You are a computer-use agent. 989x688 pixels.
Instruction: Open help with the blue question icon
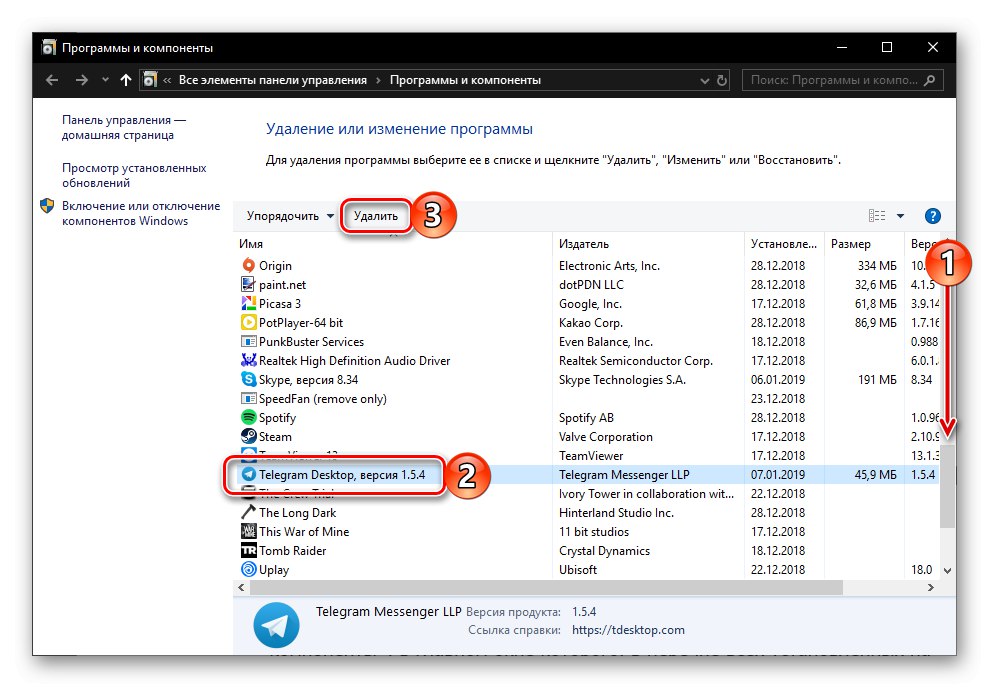(x=932, y=216)
